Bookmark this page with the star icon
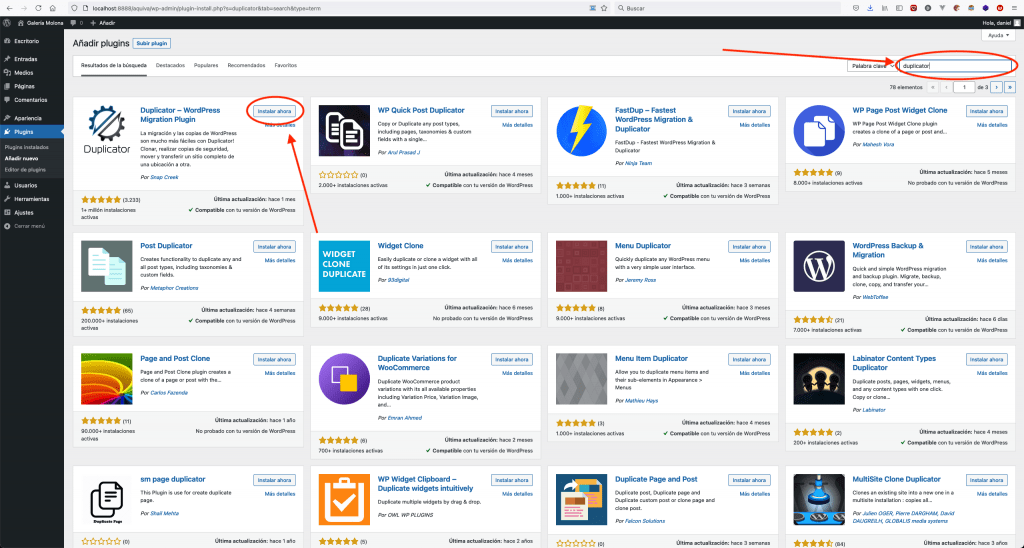The width and height of the screenshot is (1024, 548). tap(604, 8)
